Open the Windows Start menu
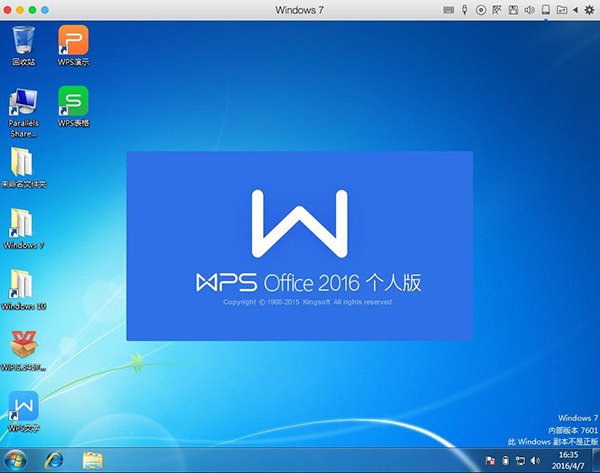 [x=15, y=460]
